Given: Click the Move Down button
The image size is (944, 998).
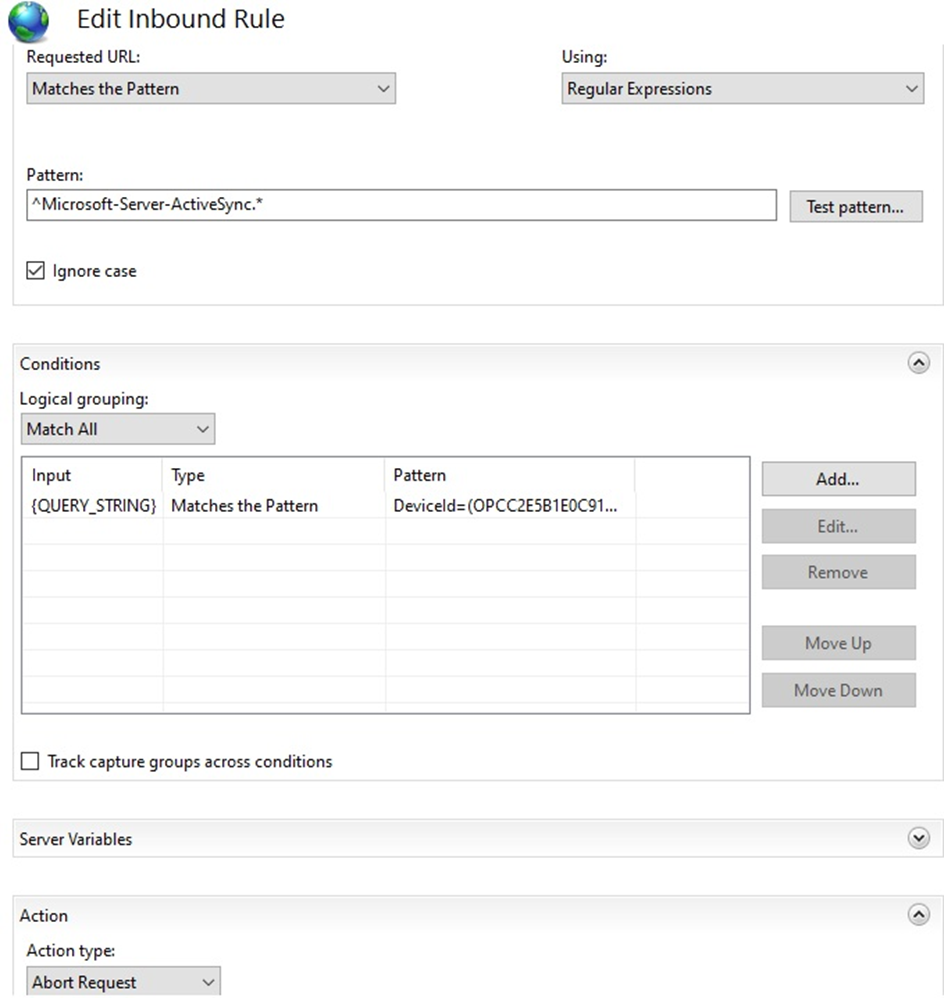Looking at the screenshot, I should pos(838,690).
